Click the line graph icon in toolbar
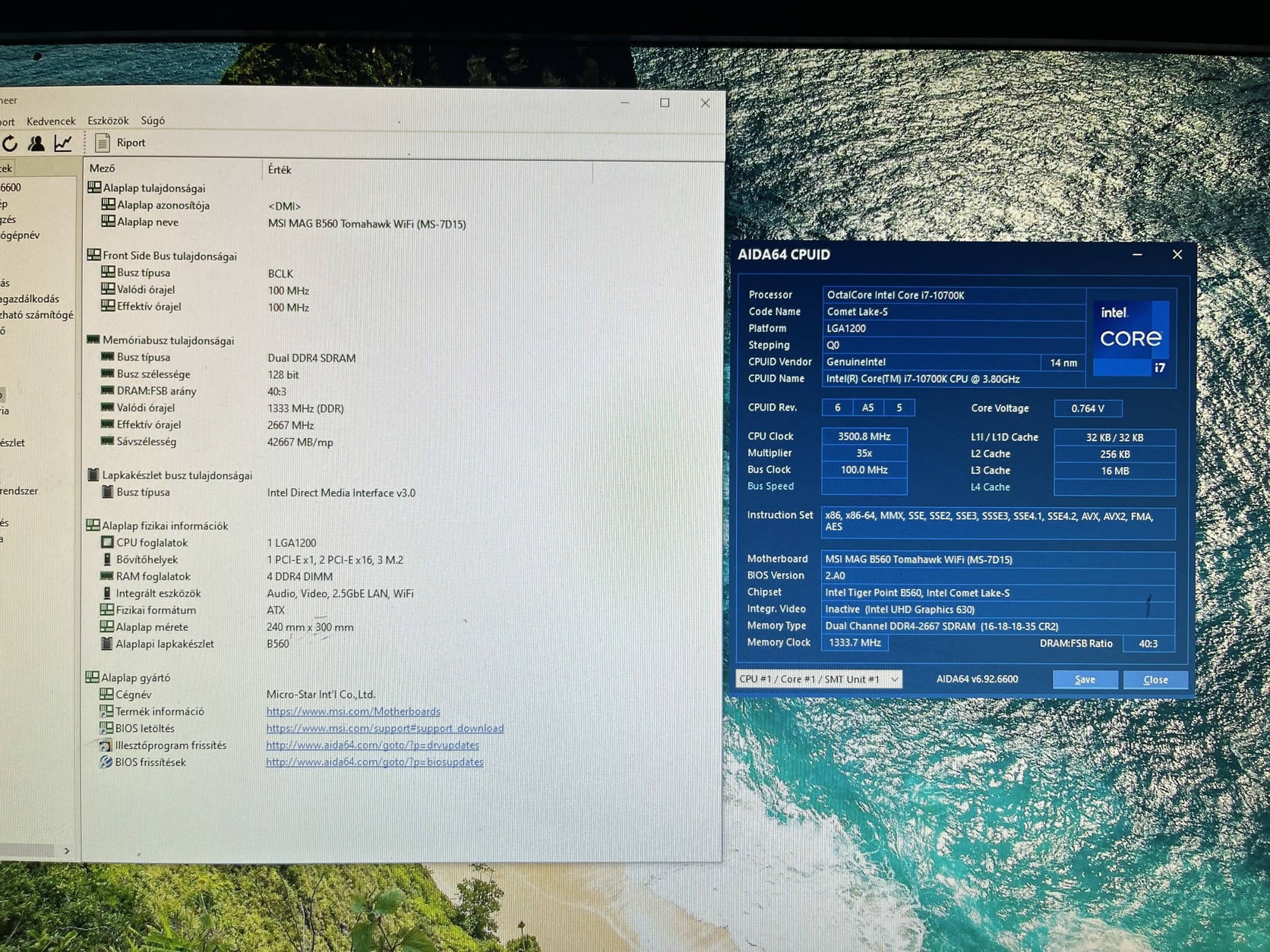Viewport: 1270px width, 952px height. pos(63,142)
